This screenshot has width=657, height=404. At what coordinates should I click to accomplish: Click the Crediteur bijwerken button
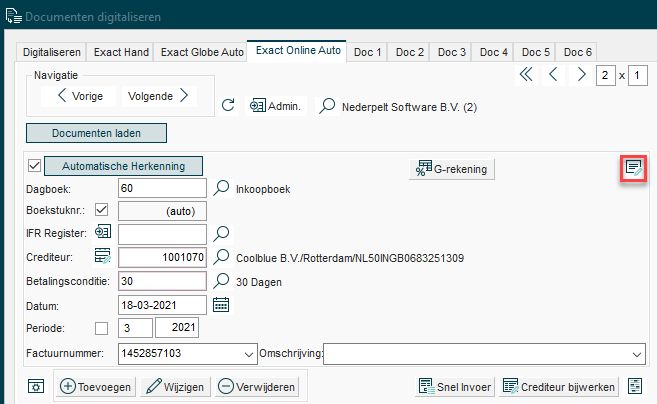pos(557,386)
